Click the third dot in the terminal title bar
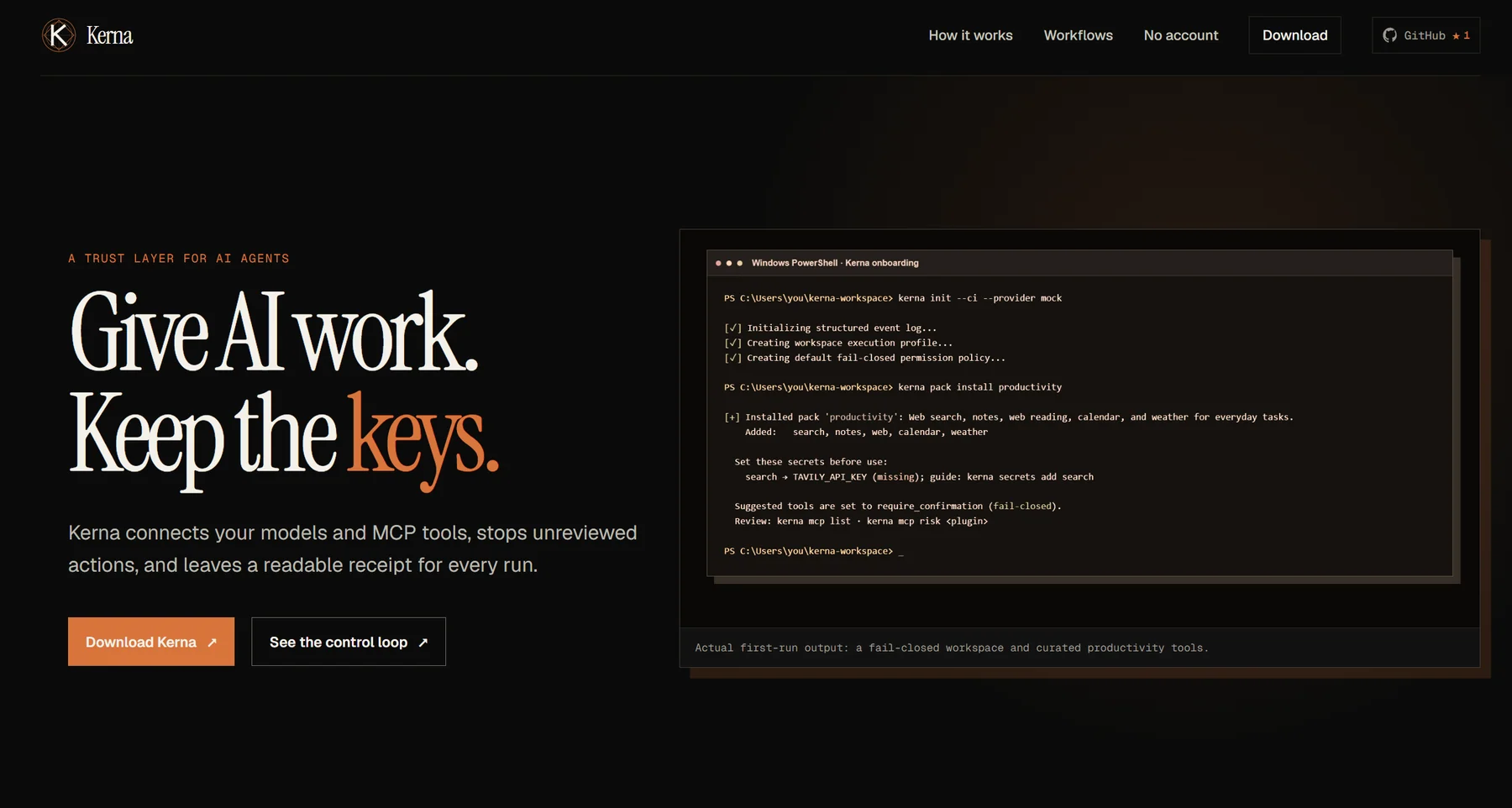Viewport: 1512px width, 808px height. [x=739, y=263]
